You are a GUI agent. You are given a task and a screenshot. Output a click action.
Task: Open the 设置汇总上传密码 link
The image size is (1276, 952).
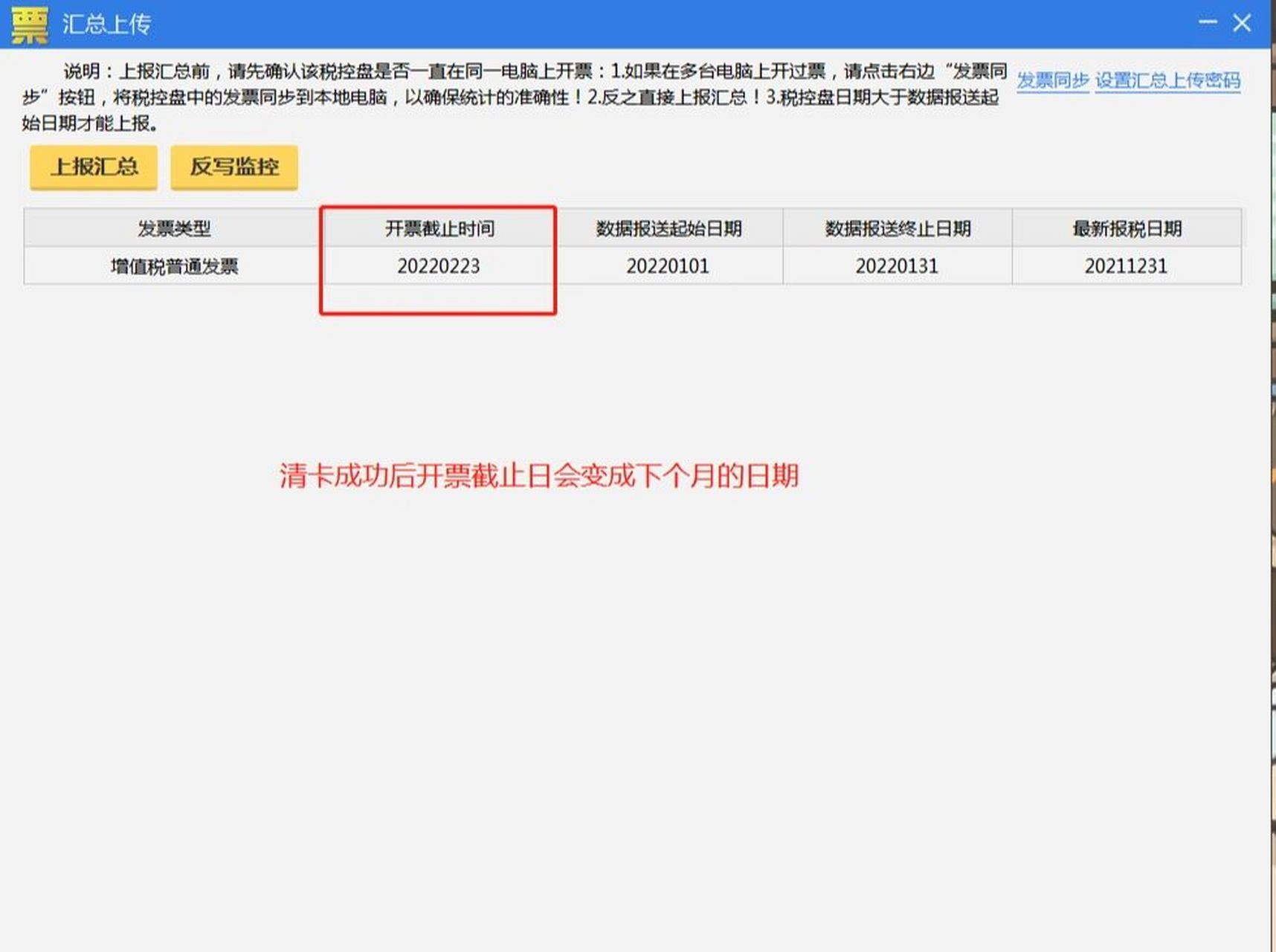click(1167, 80)
